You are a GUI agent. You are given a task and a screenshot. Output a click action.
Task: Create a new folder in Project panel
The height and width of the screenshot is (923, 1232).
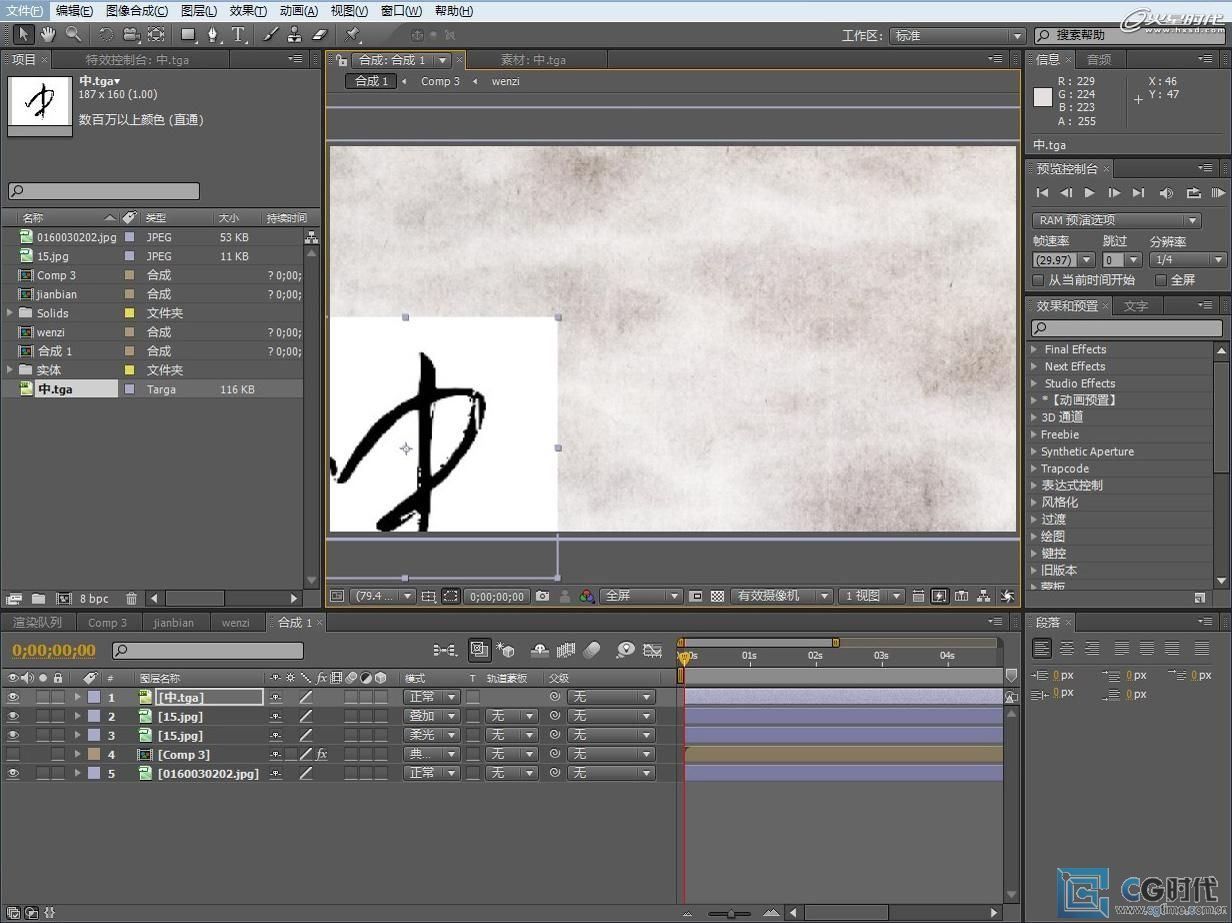point(38,599)
